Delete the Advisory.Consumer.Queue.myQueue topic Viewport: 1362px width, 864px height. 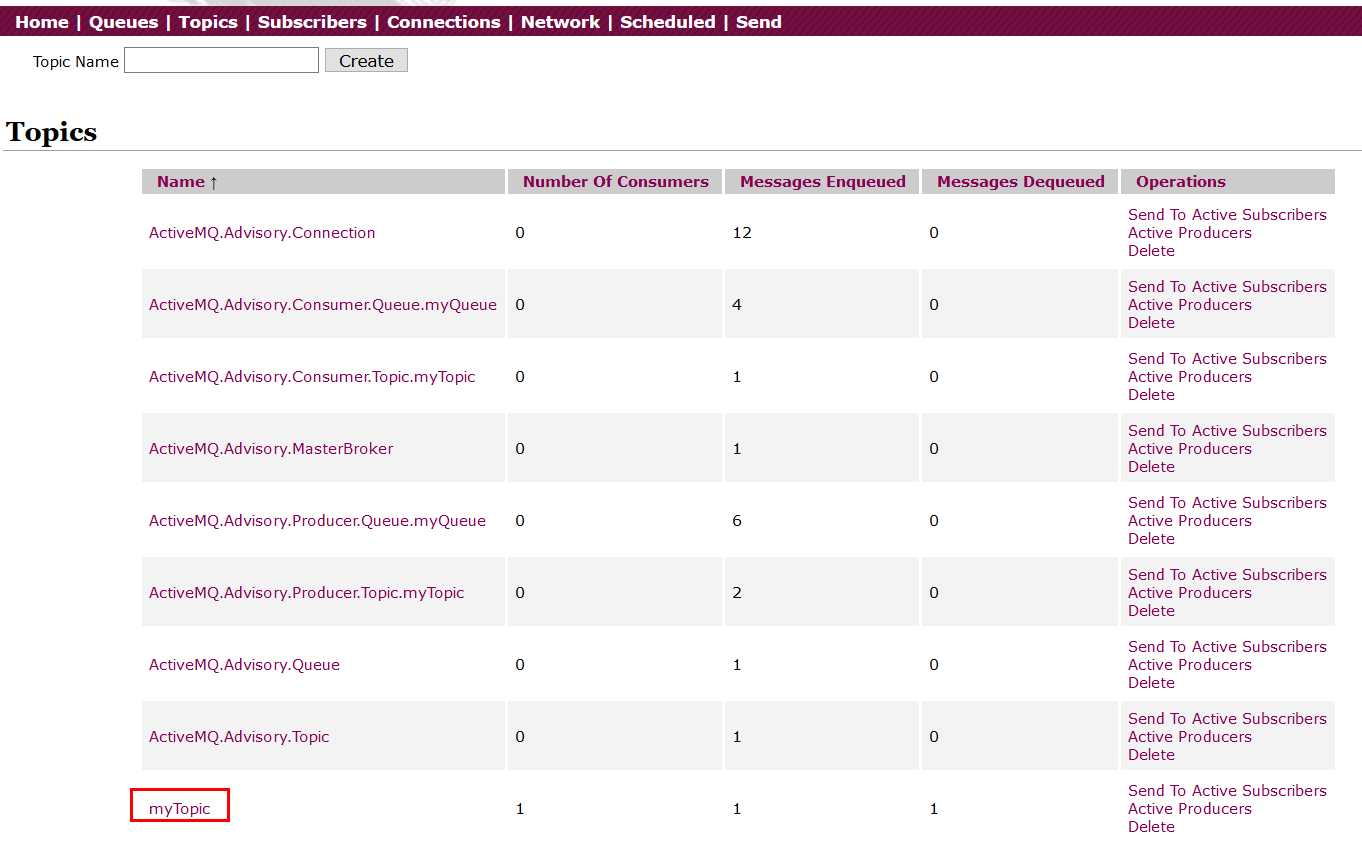(x=1151, y=323)
